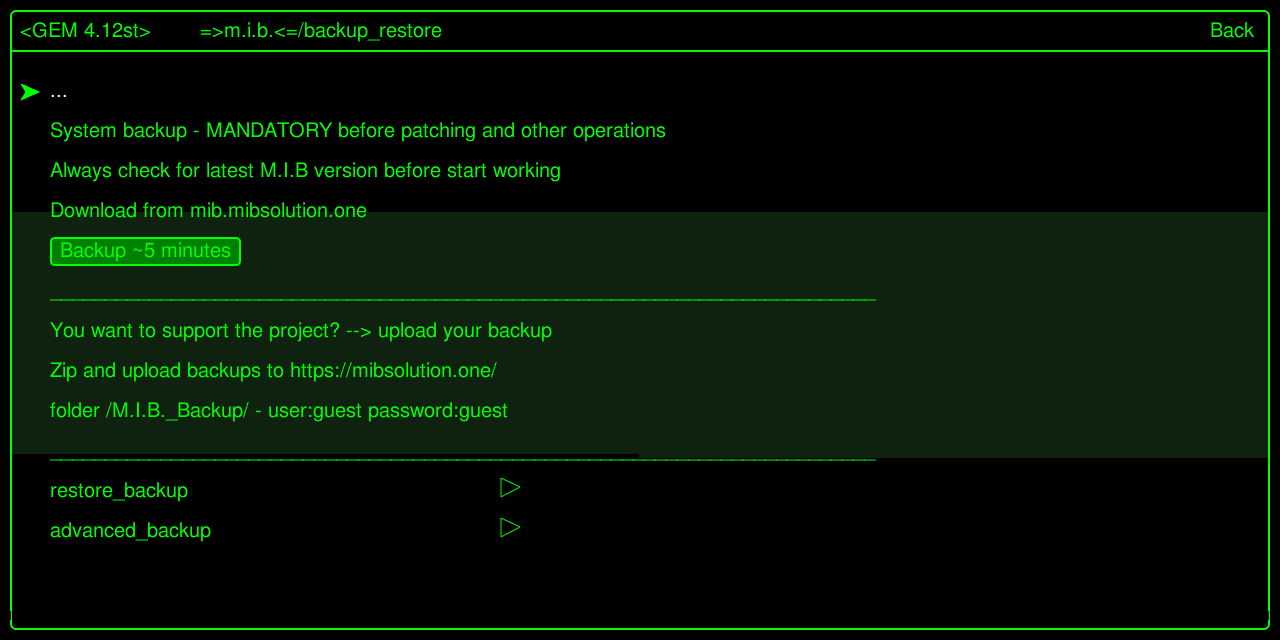Click the GEM 4.12st title label
This screenshot has height=640, width=1280.
[85, 31]
